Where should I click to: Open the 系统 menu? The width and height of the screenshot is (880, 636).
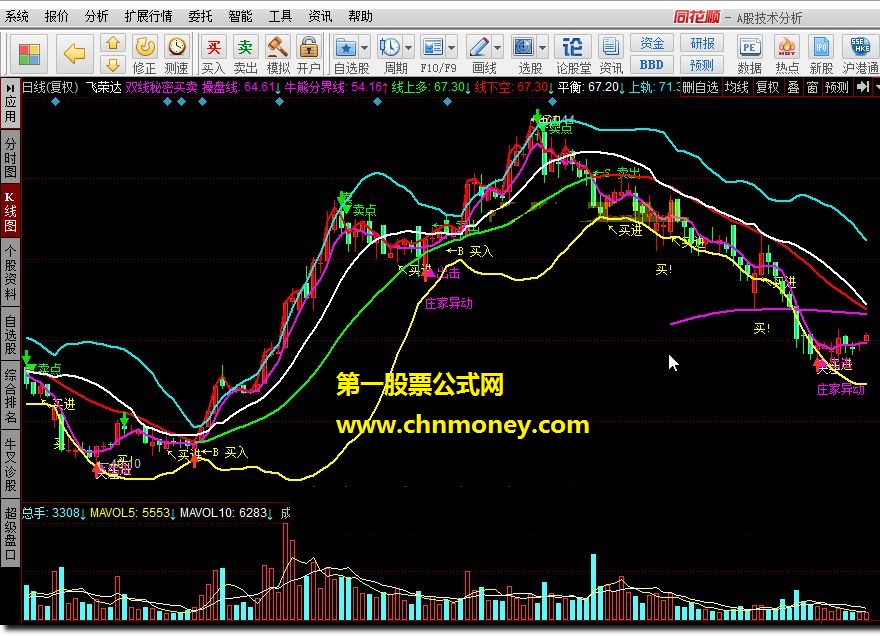(17, 17)
